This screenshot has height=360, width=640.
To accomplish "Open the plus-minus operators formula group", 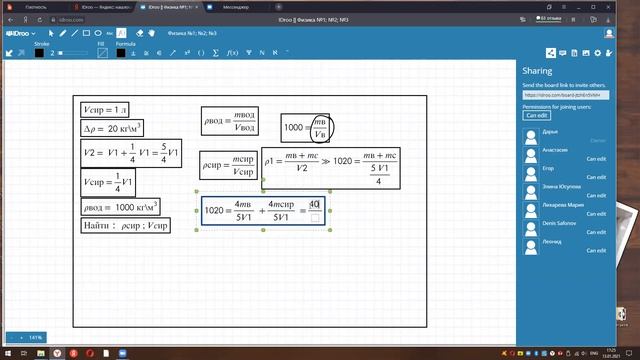I will 133,53.
